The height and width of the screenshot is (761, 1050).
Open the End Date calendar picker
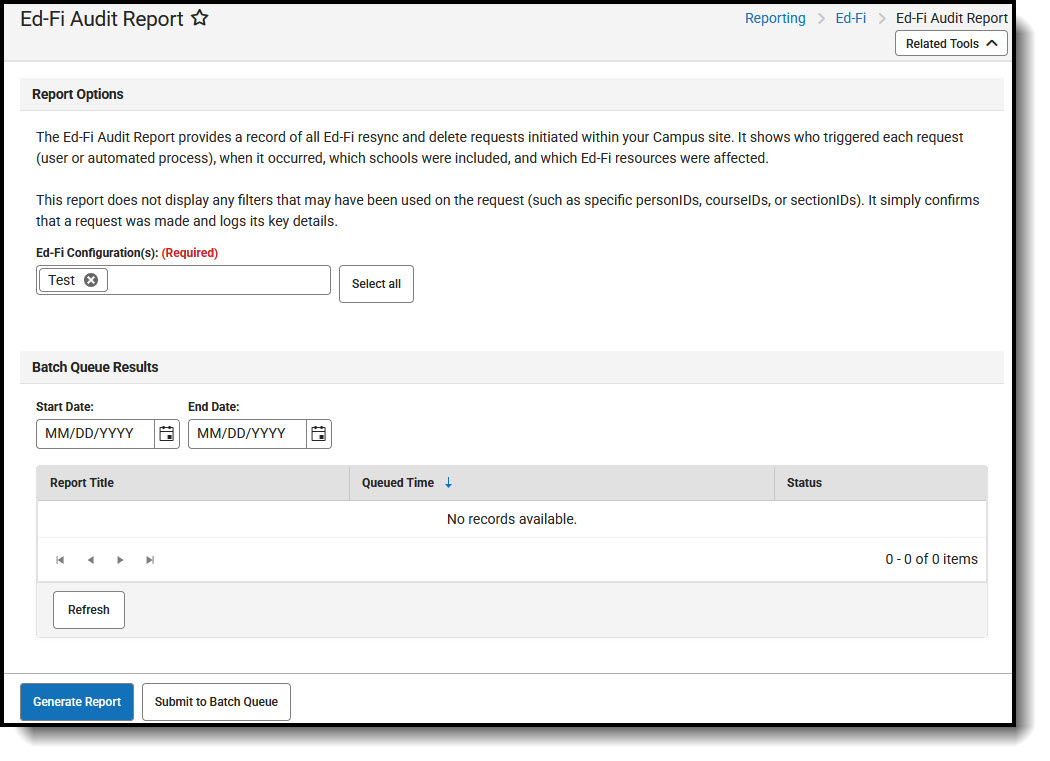318,433
